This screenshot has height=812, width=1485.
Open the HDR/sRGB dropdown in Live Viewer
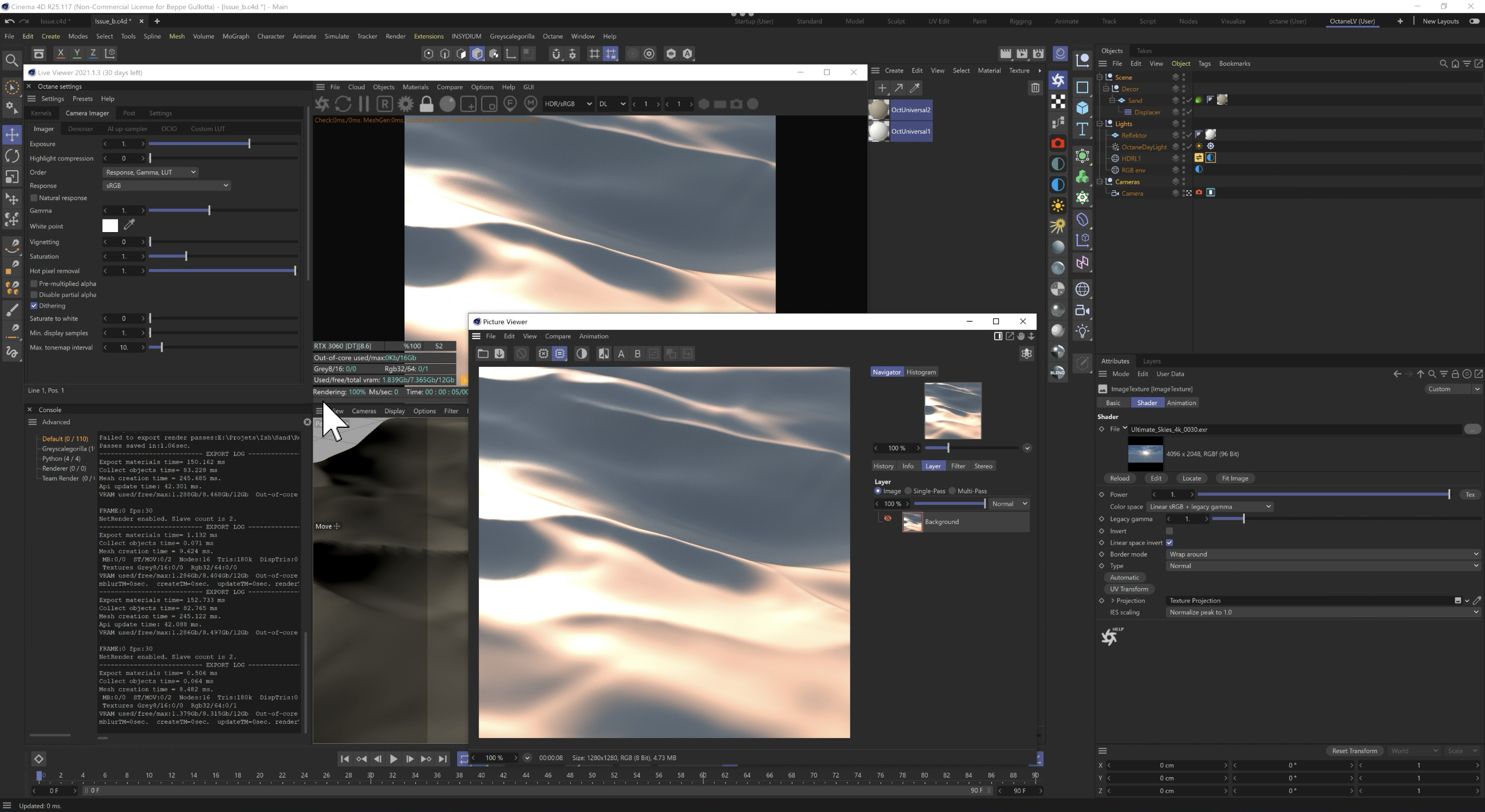568,104
